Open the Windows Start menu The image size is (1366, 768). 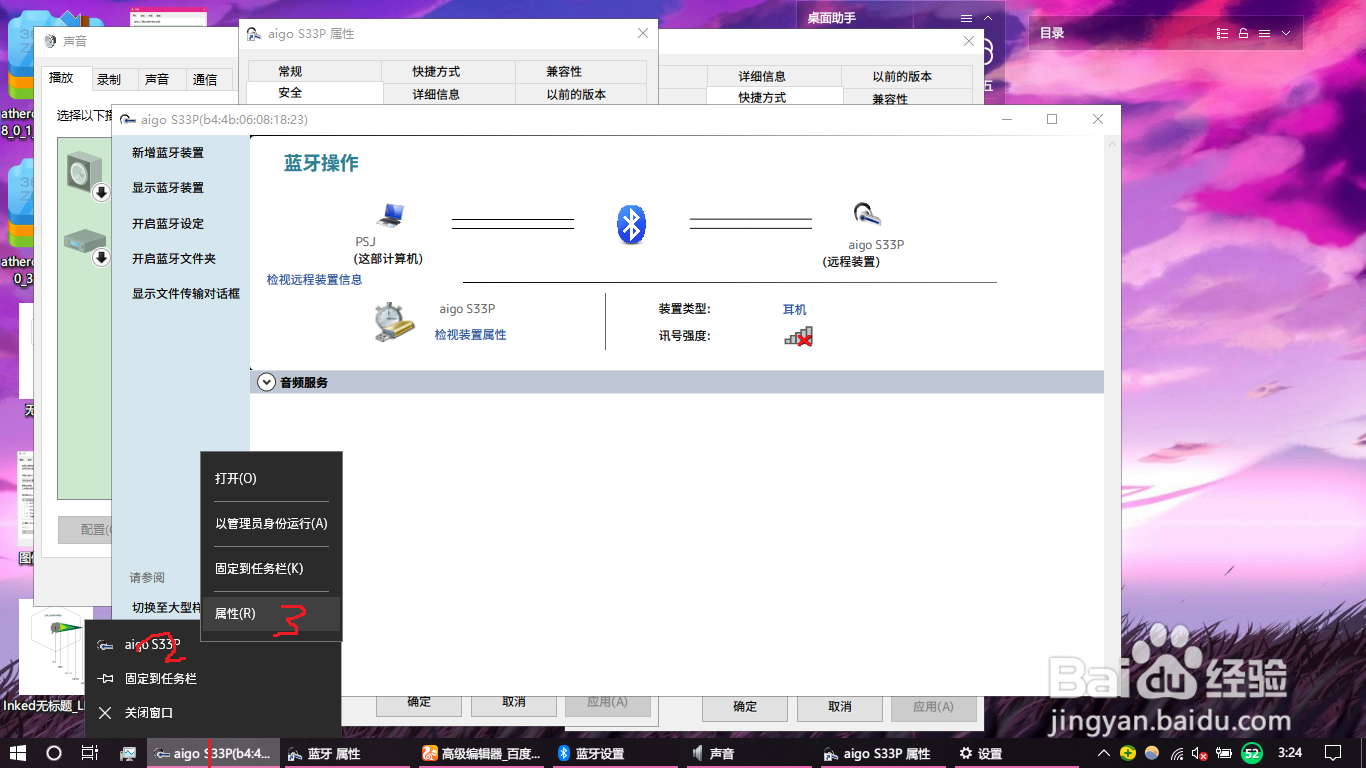pos(18,753)
